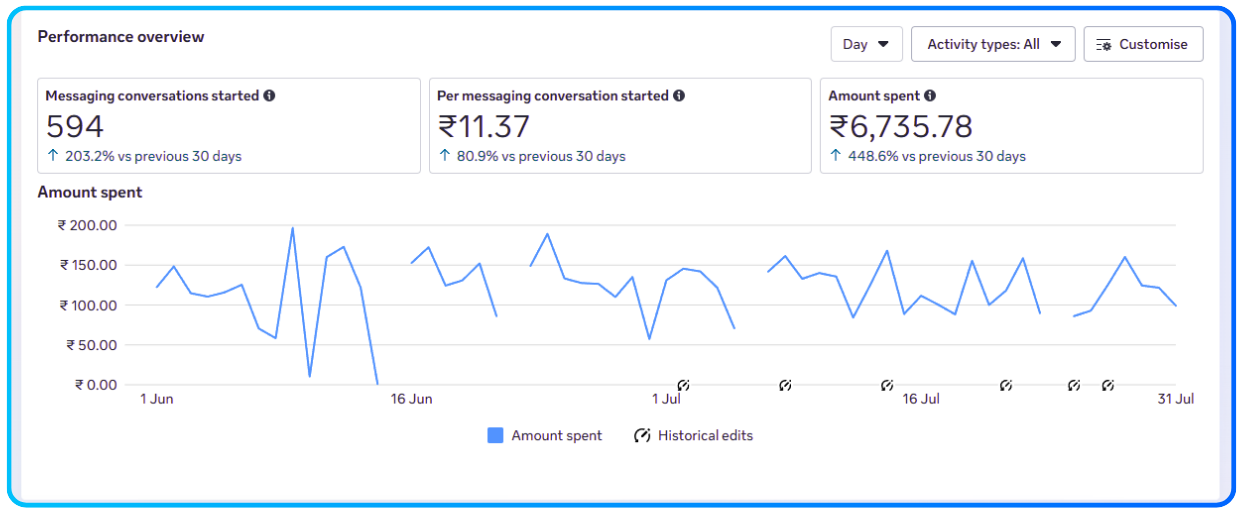Click the Customise button
The height and width of the screenshot is (513, 1243).
click(x=1143, y=44)
